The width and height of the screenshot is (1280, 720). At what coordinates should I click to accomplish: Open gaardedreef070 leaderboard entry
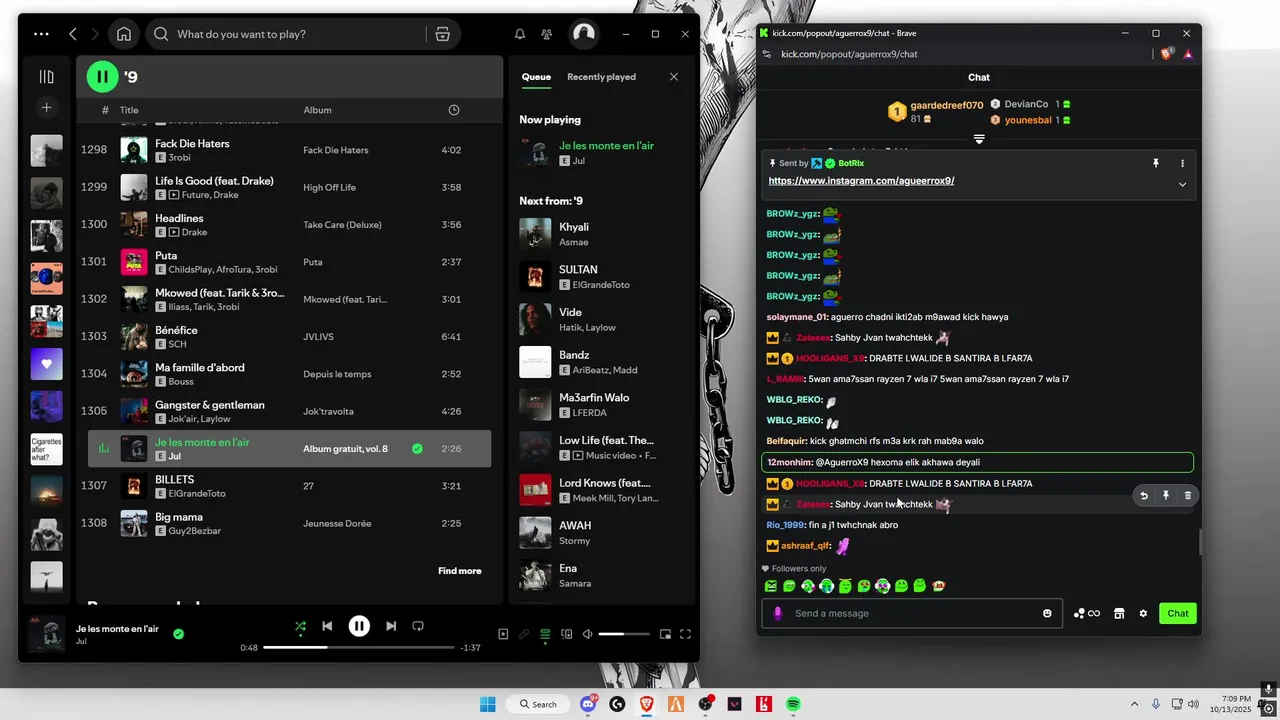(934, 111)
